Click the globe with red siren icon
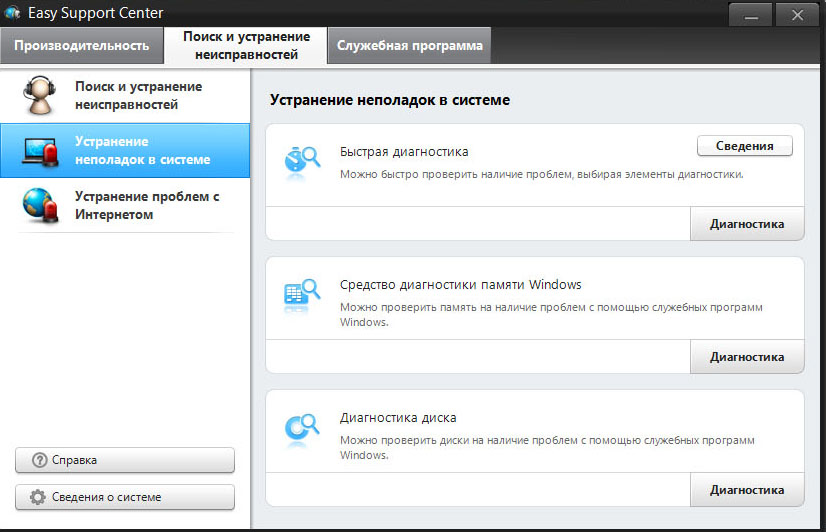Screen dimensions: 826x532 pos(40,205)
